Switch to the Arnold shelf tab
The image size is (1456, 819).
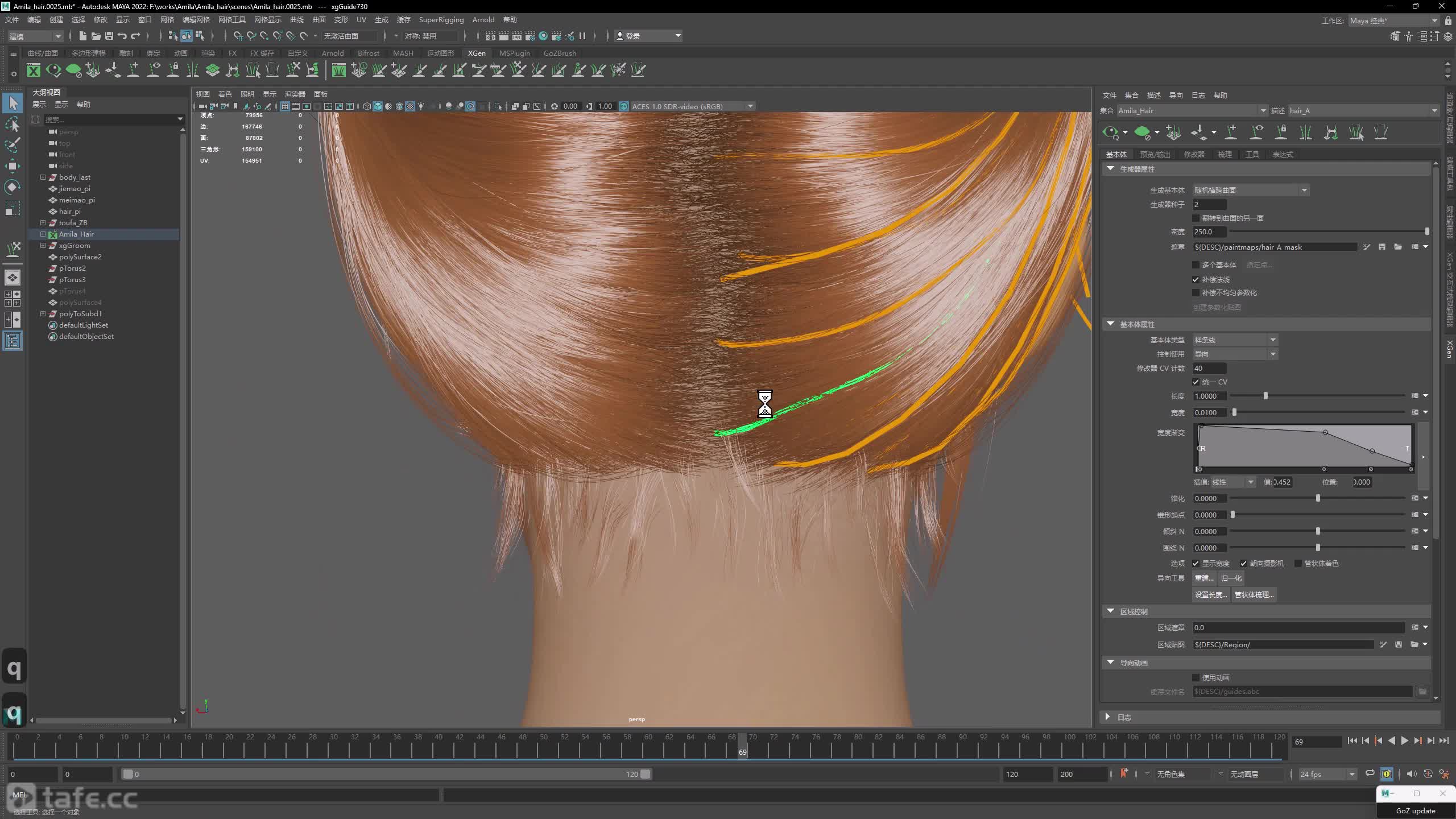tap(333, 53)
